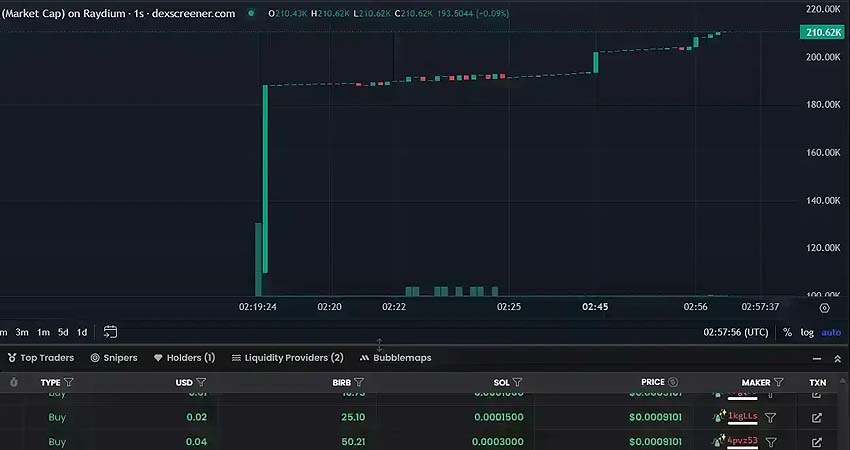Image resolution: width=850 pixels, height=450 pixels.
Task: Toggle auto scale for the chart
Action: point(831,332)
